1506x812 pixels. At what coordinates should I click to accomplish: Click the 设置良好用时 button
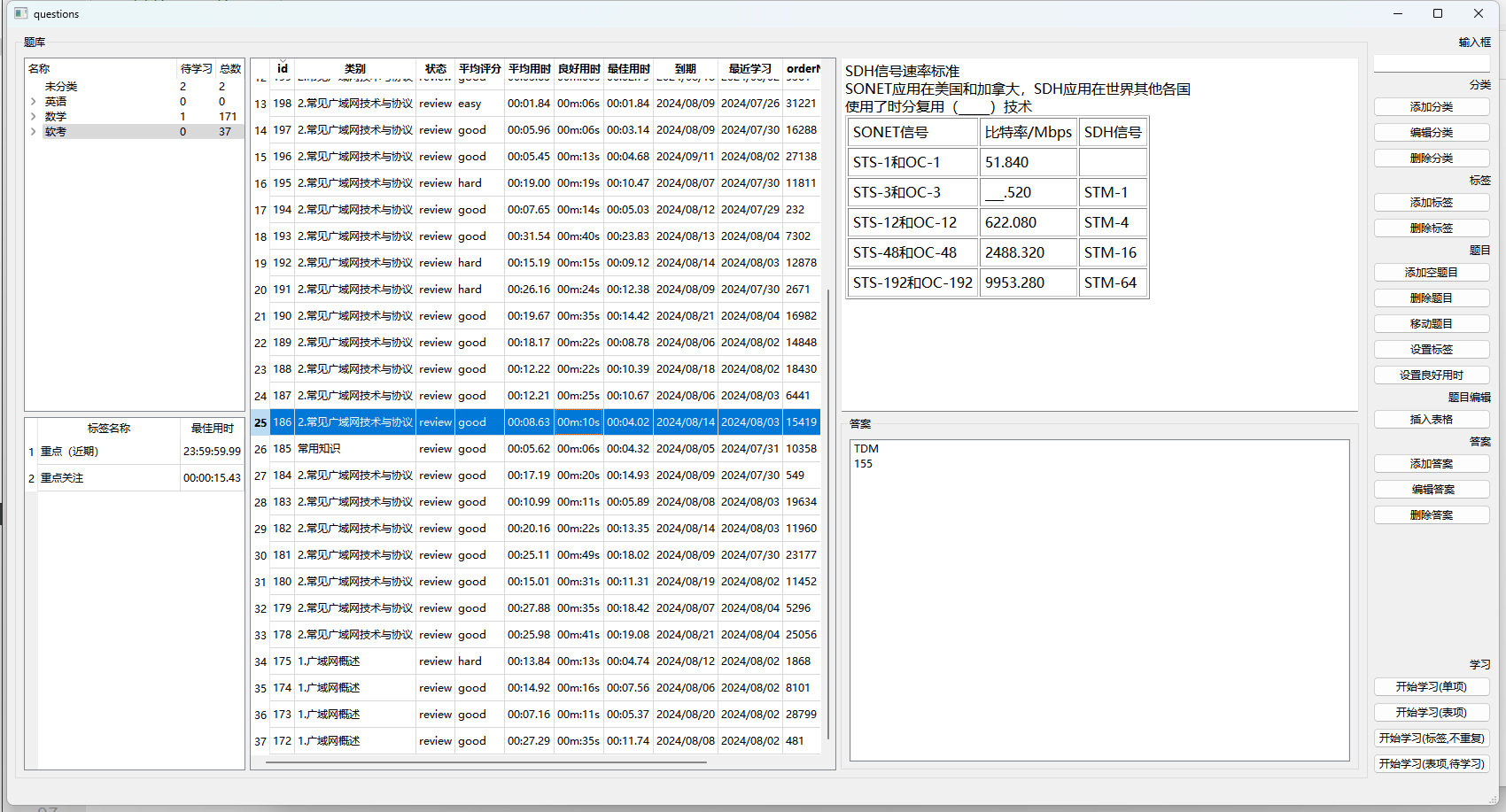1432,375
